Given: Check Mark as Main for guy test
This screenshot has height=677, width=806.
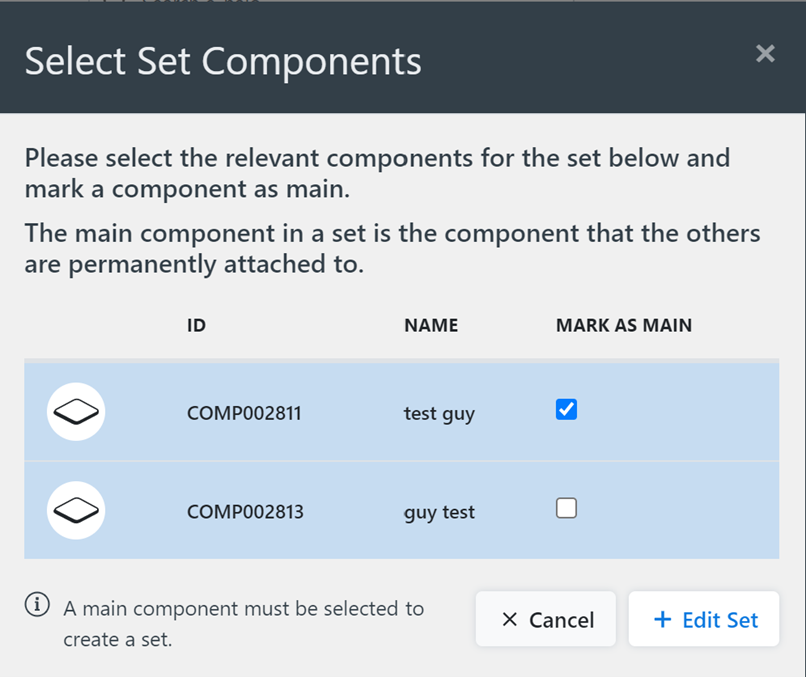Looking at the screenshot, I should (566, 508).
